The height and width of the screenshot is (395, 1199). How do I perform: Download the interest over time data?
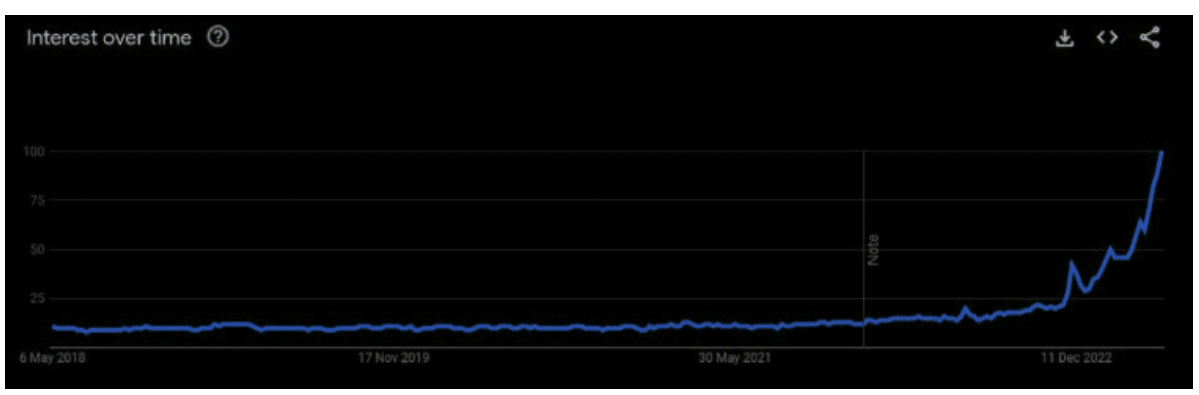click(1064, 38)
